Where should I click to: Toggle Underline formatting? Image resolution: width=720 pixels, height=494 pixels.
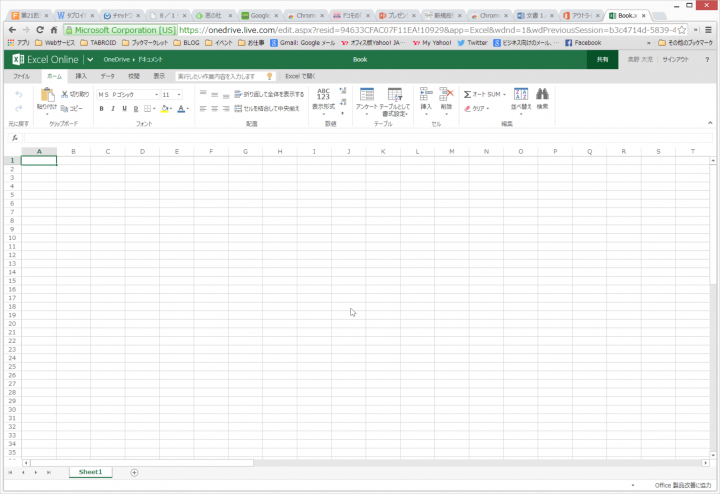coord(124,109)
